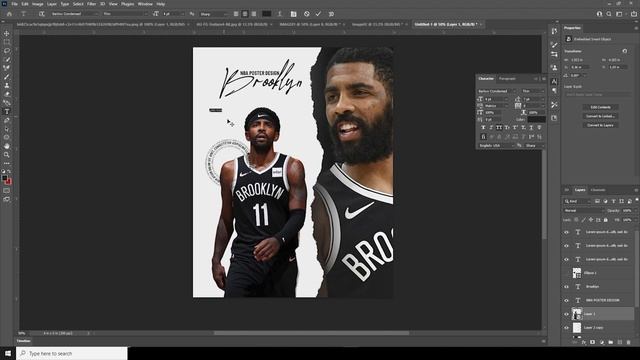Go to the Home screen icon
Viewport: 640px width, 360px height.
coord(9,14)
